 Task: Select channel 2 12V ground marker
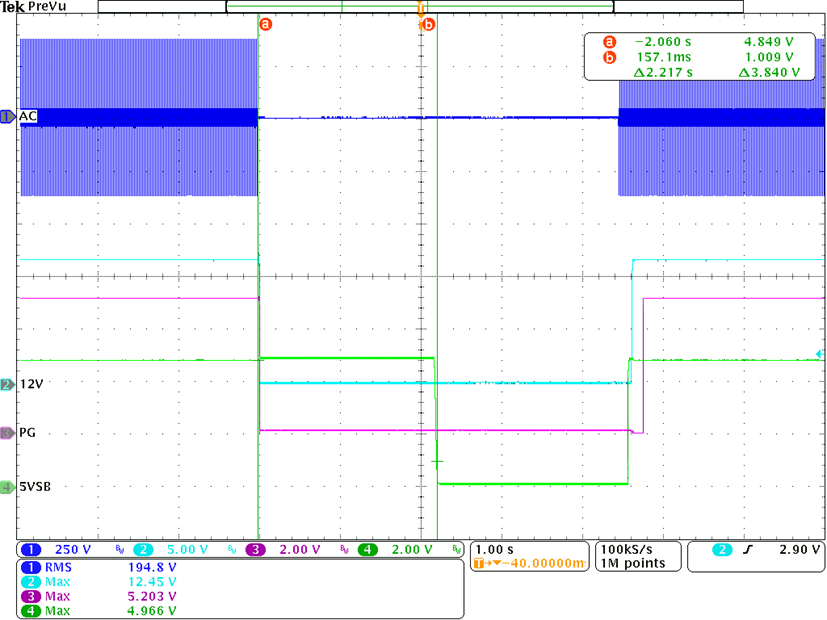[8, 384]
